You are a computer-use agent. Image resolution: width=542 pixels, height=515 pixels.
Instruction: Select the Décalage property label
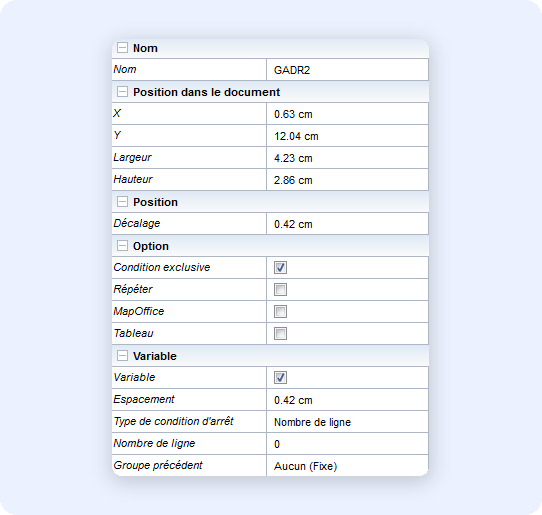pyautogui.click(x=137, y=223)
